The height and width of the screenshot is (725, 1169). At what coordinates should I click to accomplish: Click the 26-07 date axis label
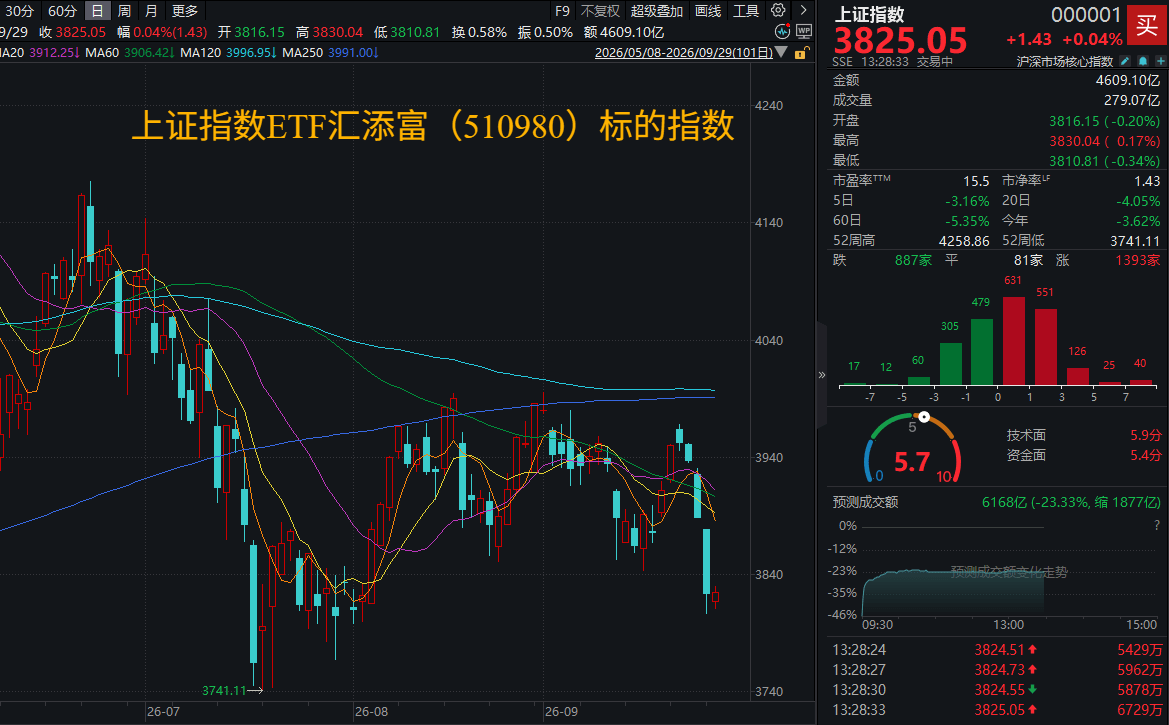coord(163,712)
